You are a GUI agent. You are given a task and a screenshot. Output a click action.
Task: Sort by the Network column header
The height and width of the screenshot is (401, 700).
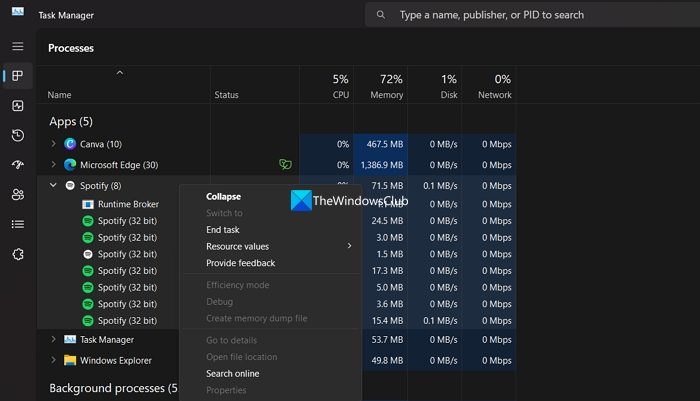tap(495, 95)
